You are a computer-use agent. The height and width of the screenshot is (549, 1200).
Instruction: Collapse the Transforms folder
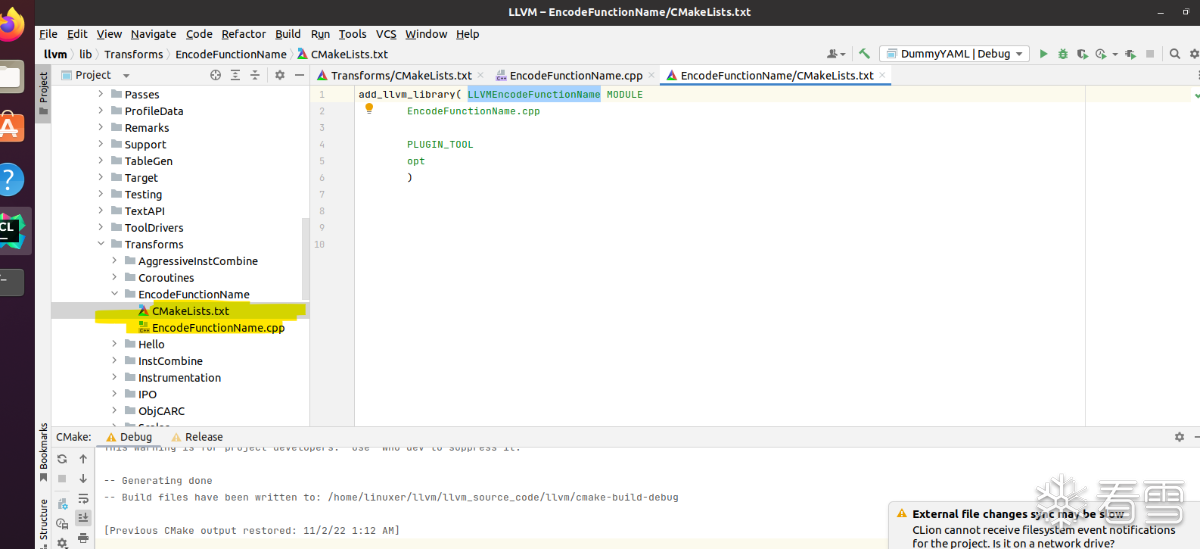click(x=102, y=244)
